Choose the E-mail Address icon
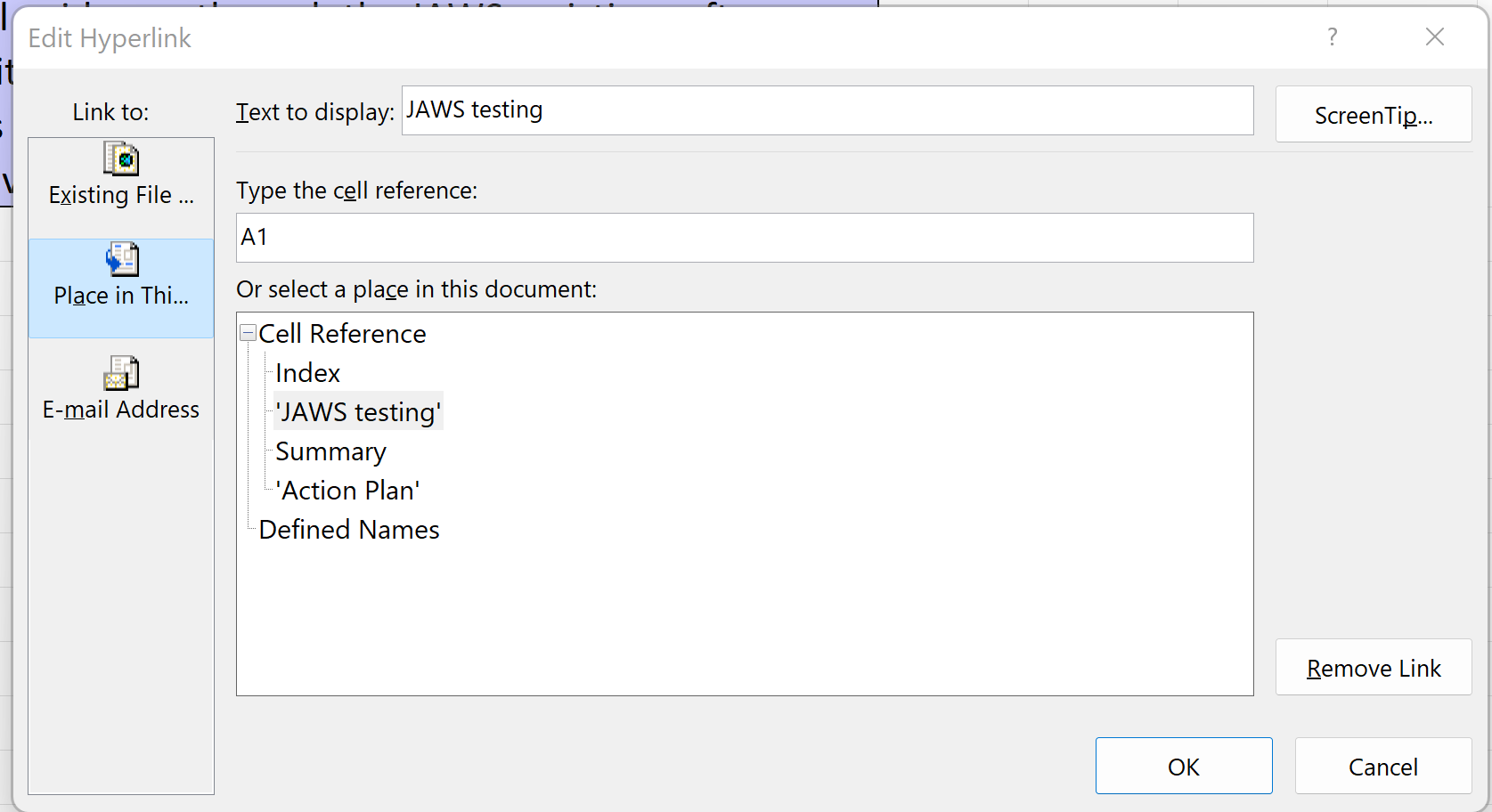1492x812 pixels. coord(121,373)
